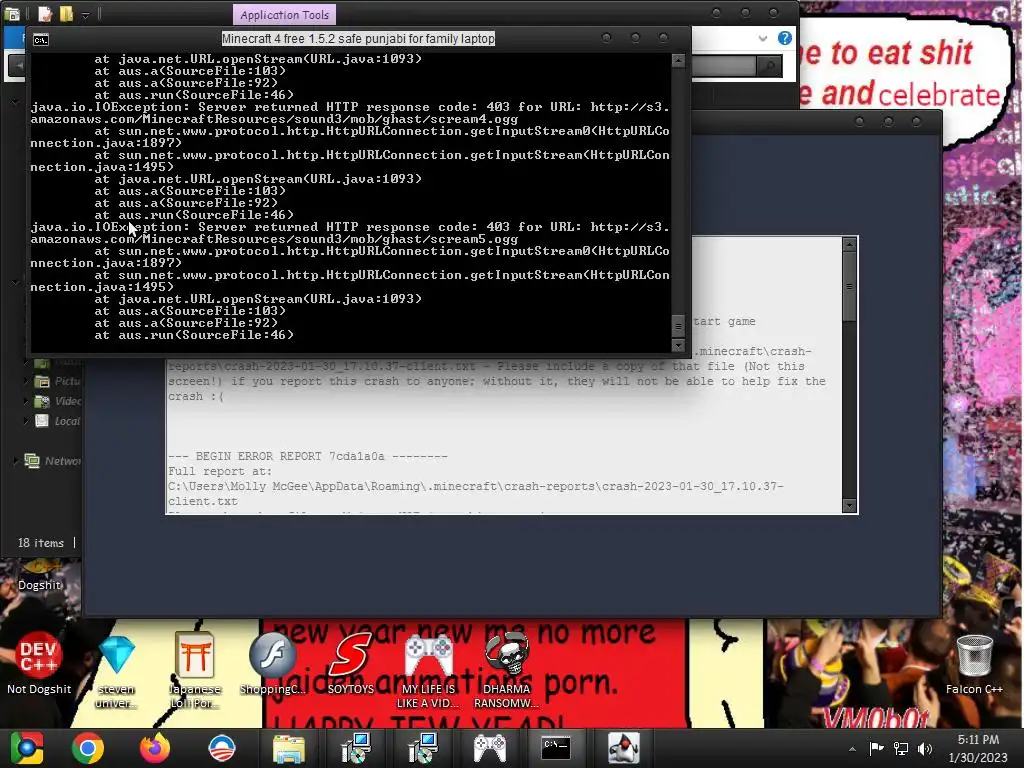The width and height of the screenshot is (1024, 768).
Task: Click console scrollbar down arrow
Action: (x=678, y=345)
